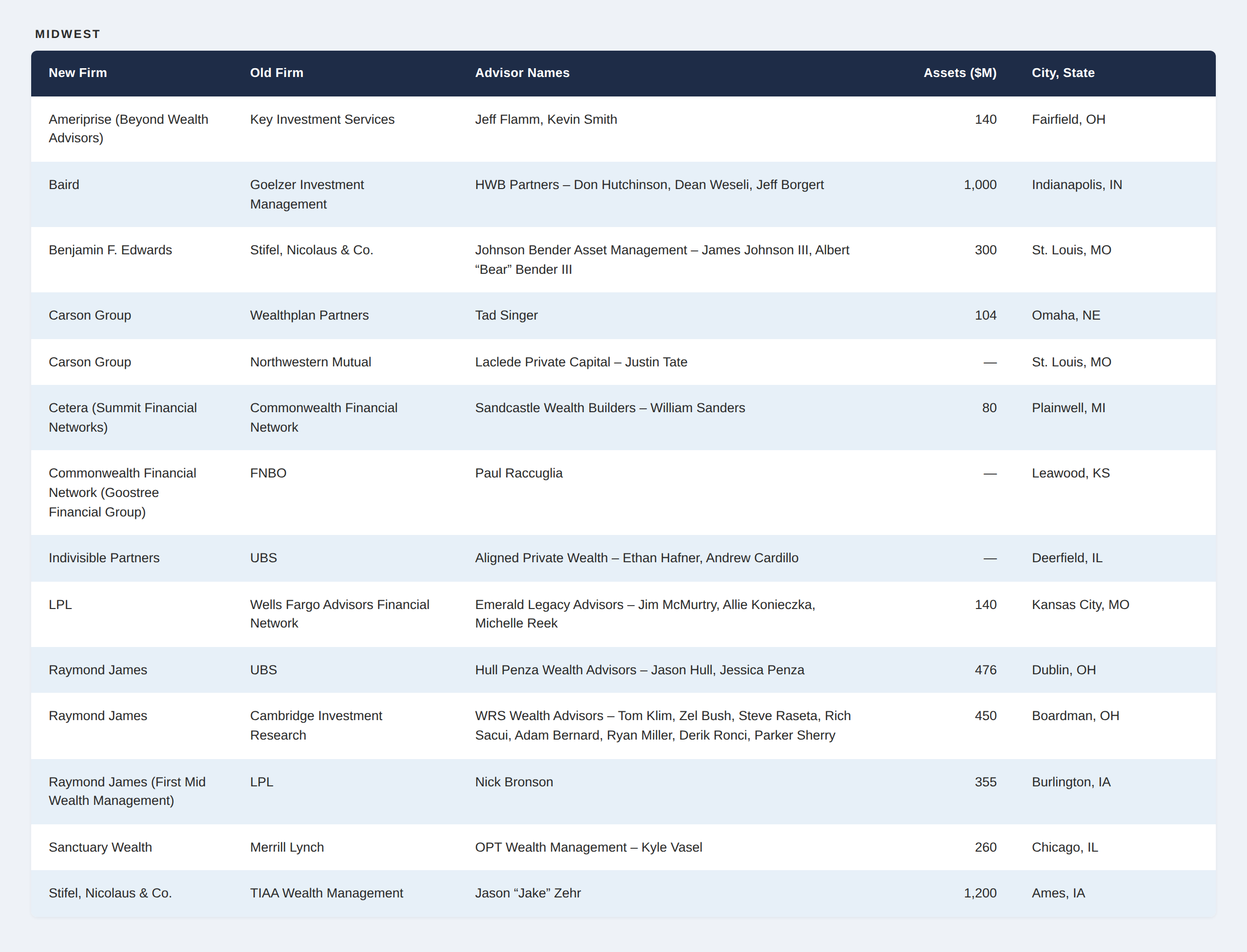
Task: Select the assets value 140 for Fairfield, OH
Action: tap(985, 119)
